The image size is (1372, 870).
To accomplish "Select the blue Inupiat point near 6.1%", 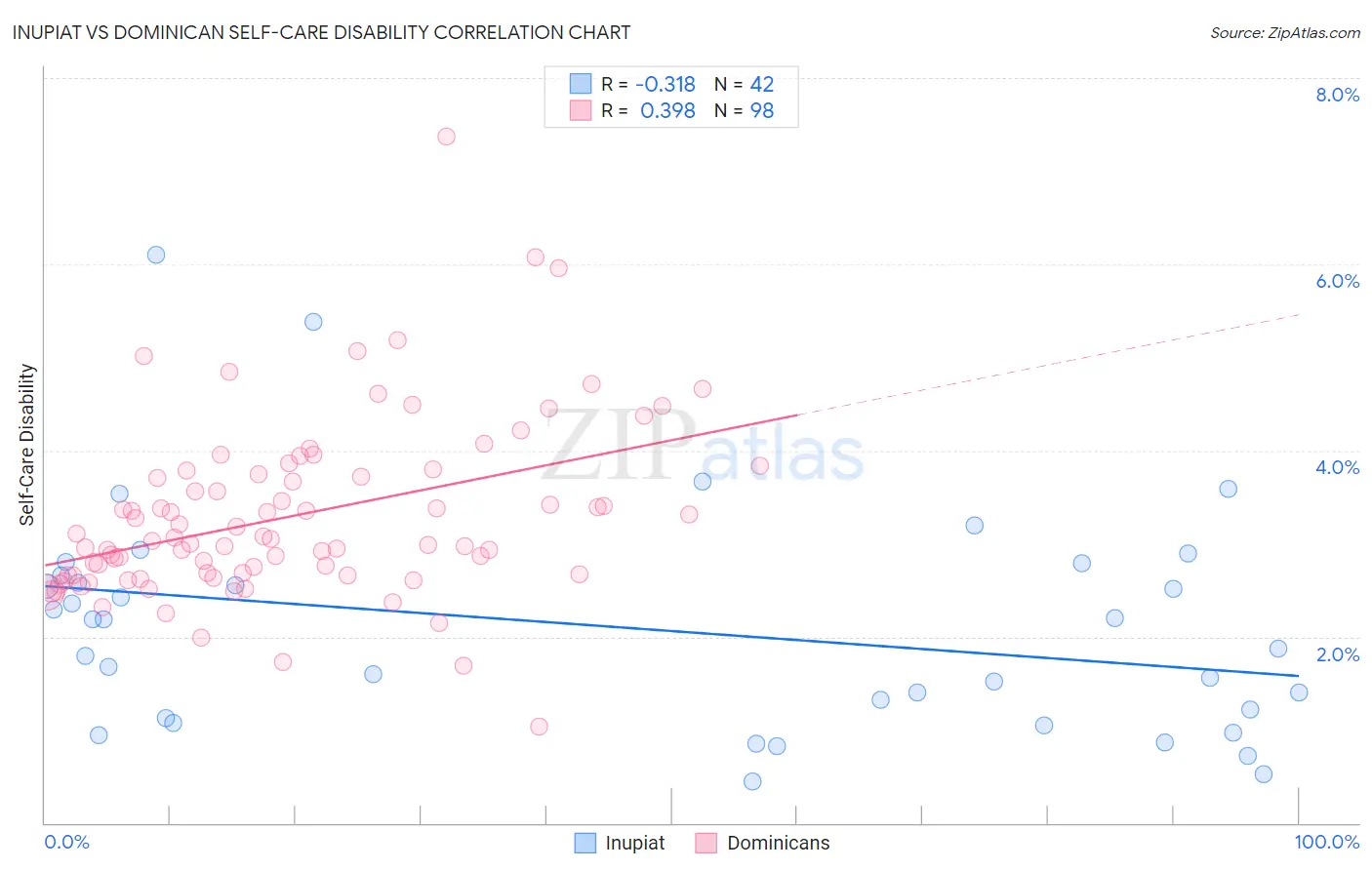I will [156, 255].
